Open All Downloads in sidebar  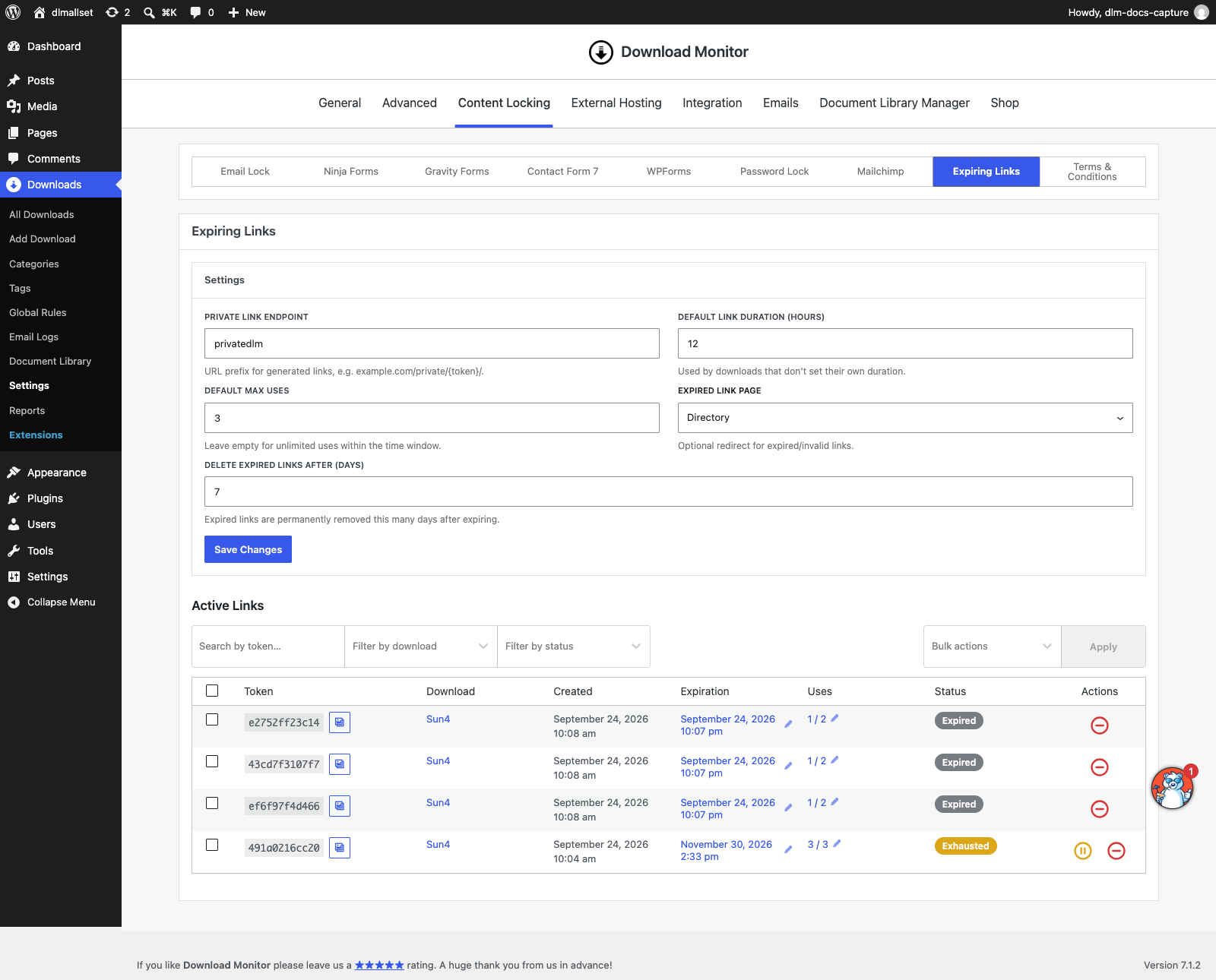[42, 215]
